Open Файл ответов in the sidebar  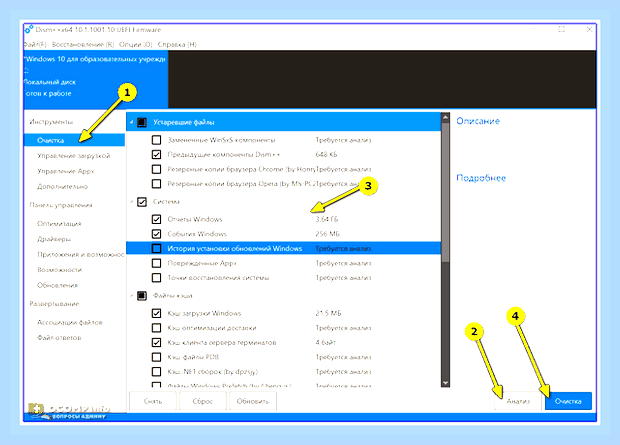click(59, 338)
